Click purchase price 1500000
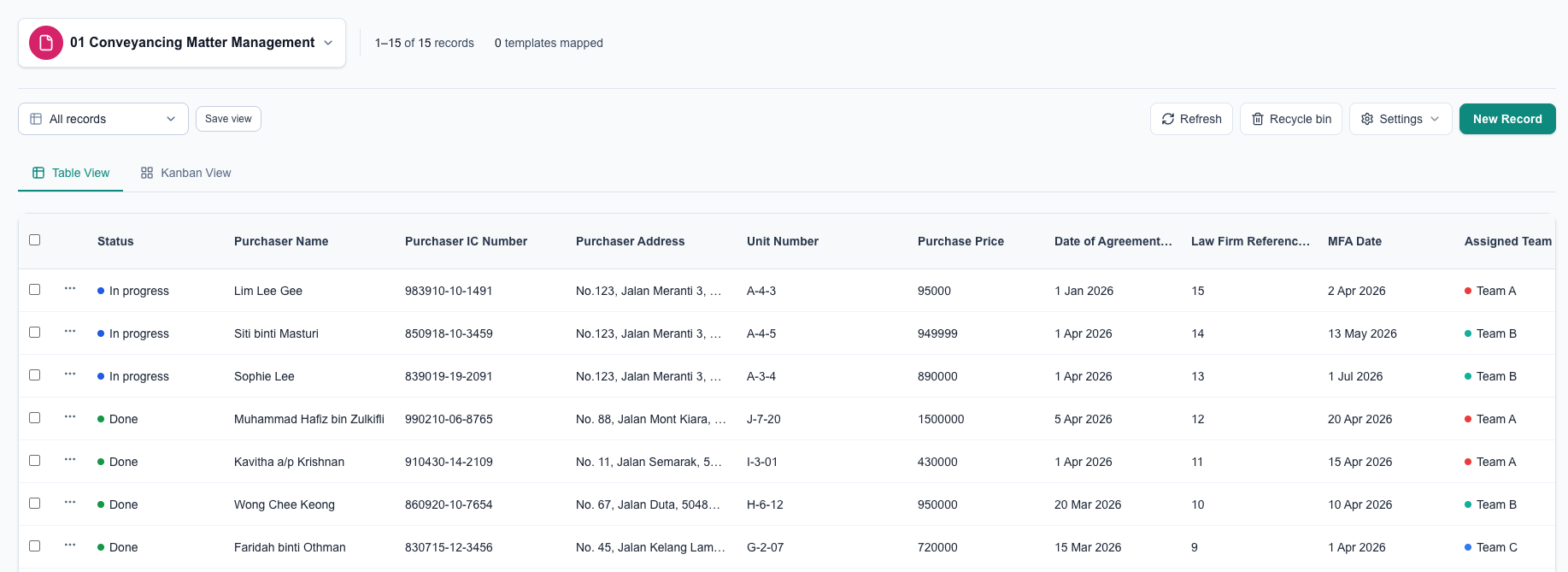Screen dimensions: 1568x572 click(941, 419)
